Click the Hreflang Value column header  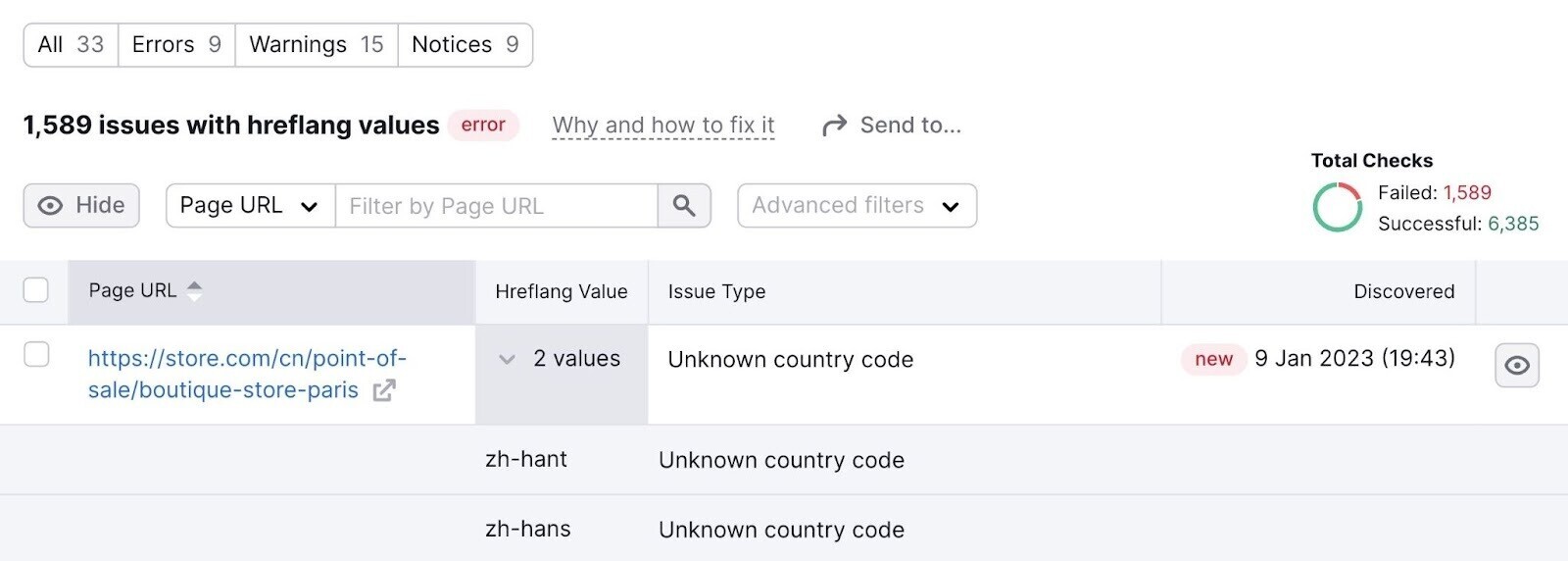(562, 291)
